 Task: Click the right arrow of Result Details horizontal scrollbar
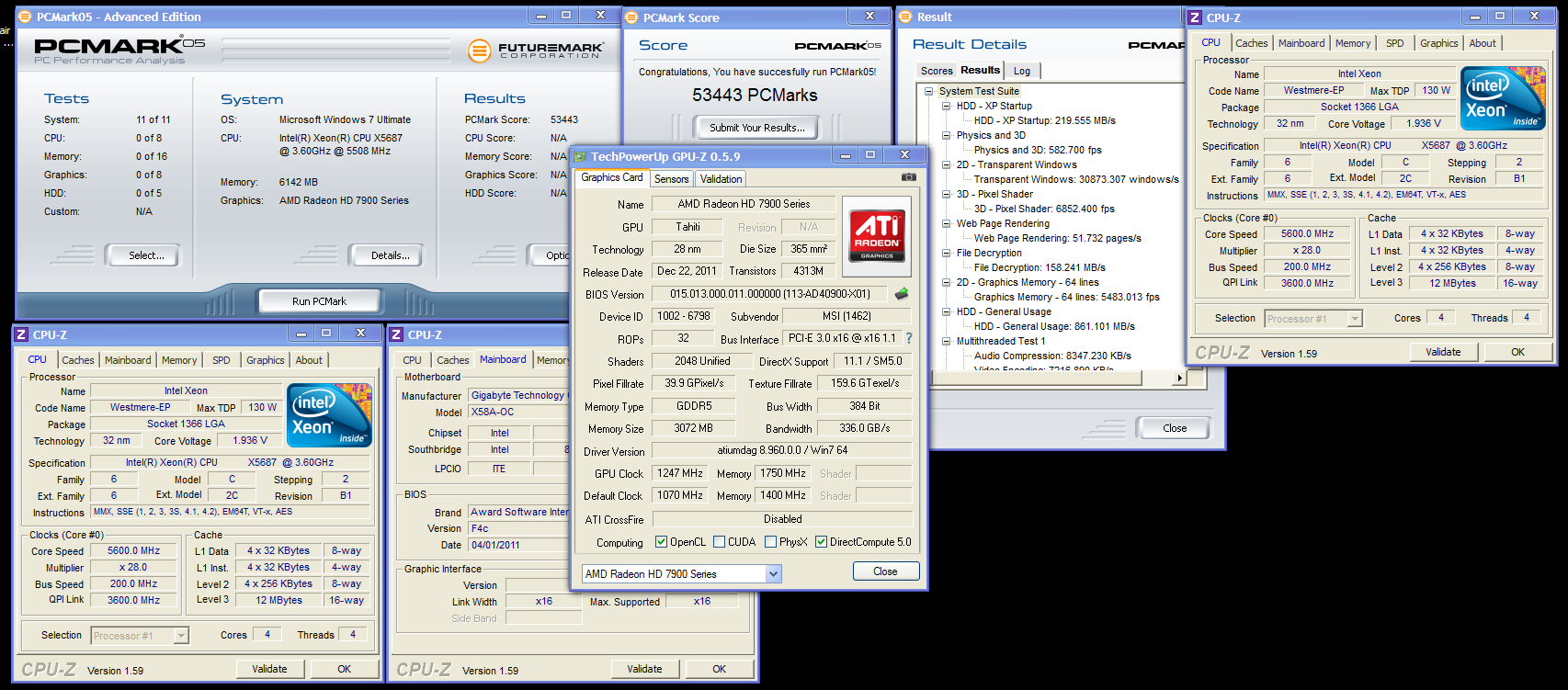click(x=1179, y=378)
